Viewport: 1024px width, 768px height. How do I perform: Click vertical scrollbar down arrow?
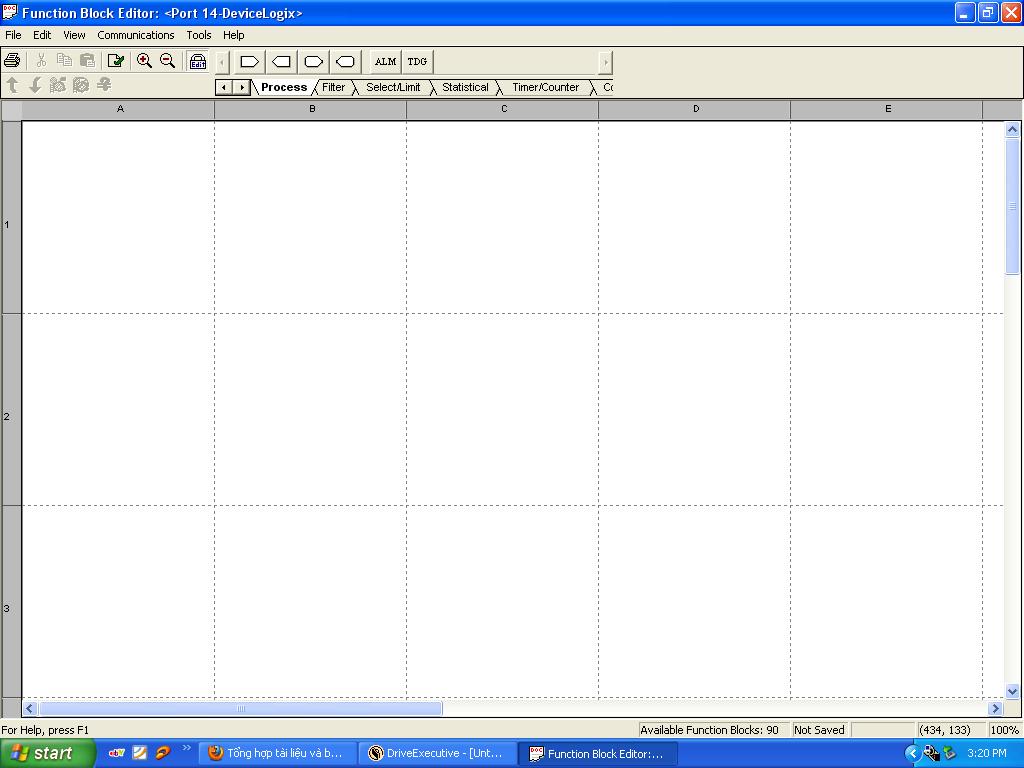(x=1012, y=691)
